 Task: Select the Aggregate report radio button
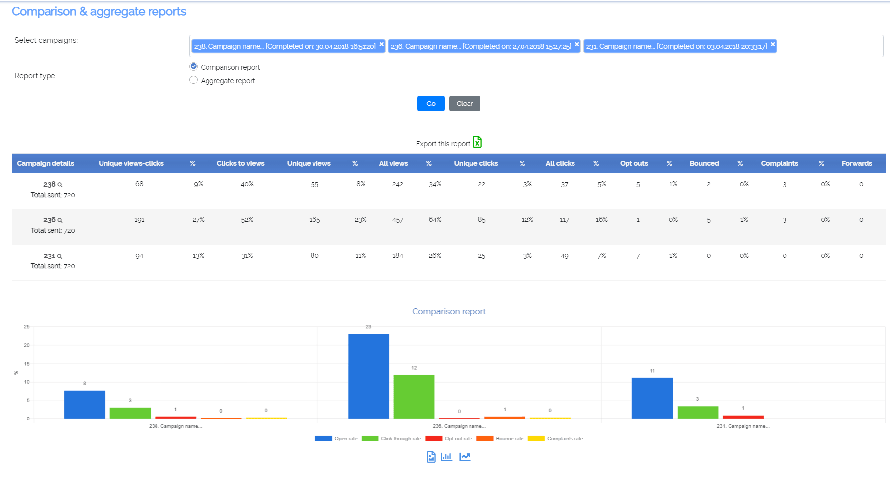pos(193,80)
